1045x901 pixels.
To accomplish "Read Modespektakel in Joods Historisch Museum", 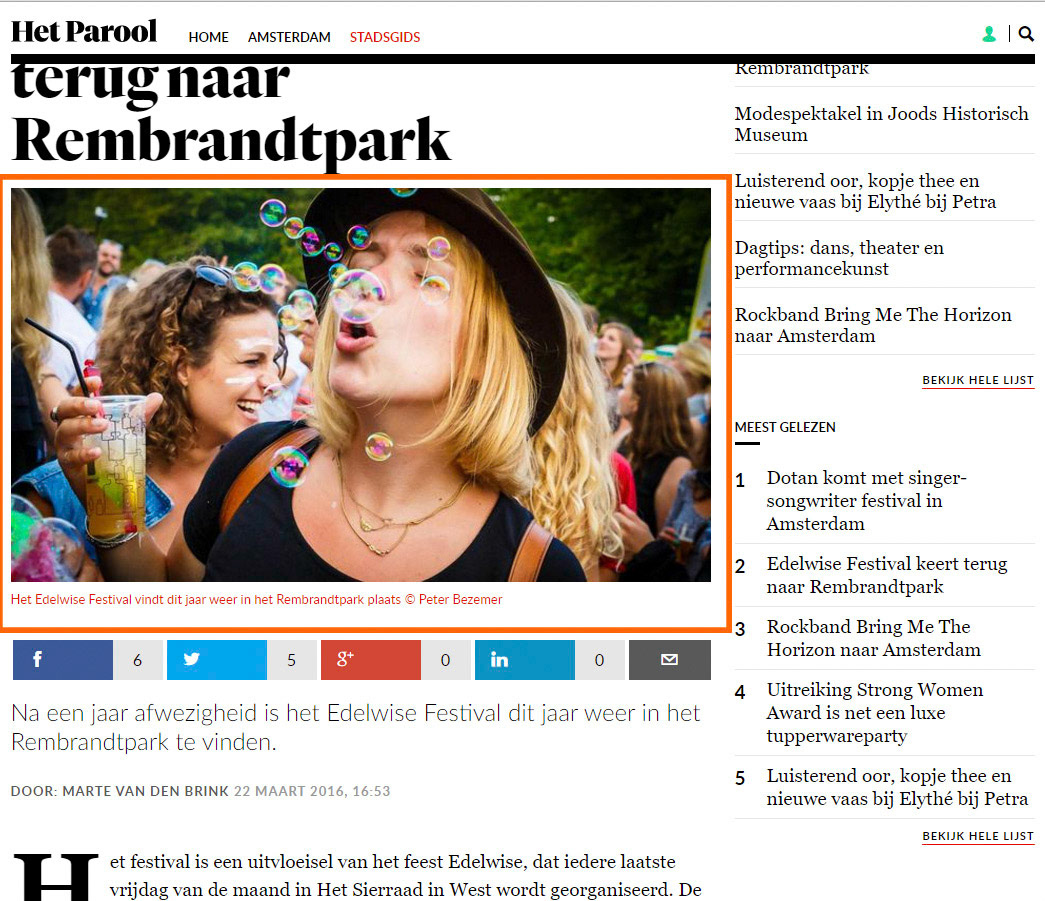I will click(x=881, y=124).
